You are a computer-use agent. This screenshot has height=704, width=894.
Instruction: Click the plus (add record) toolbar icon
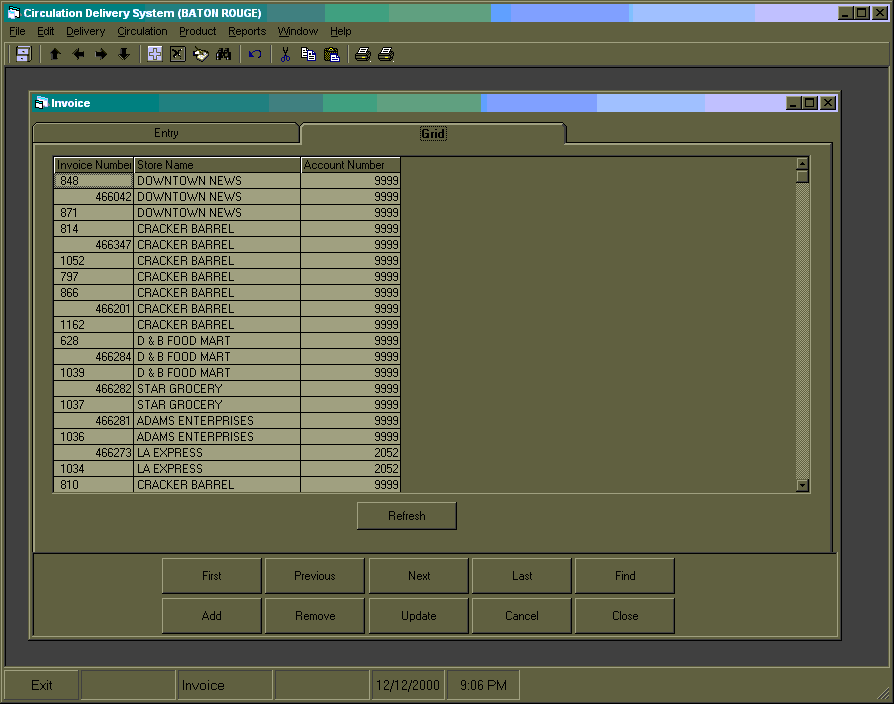(155, 54)
